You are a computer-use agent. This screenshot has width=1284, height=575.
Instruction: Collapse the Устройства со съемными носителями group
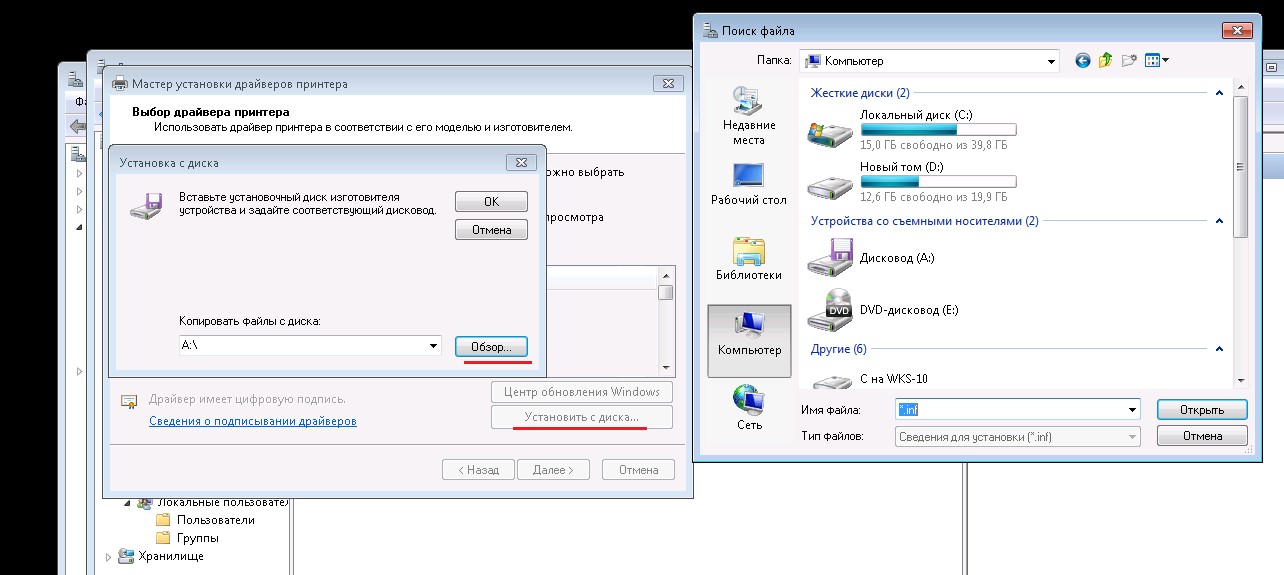[1219, 221]
